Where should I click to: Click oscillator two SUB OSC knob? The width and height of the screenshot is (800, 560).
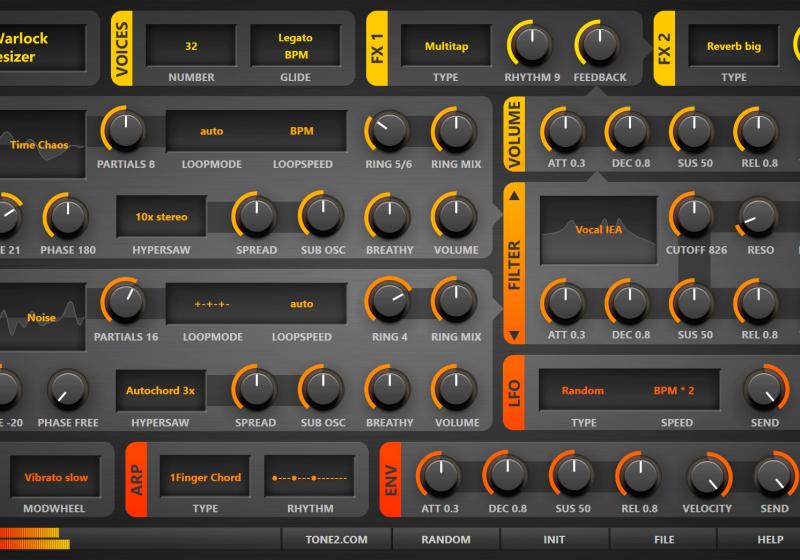(322, 389)
